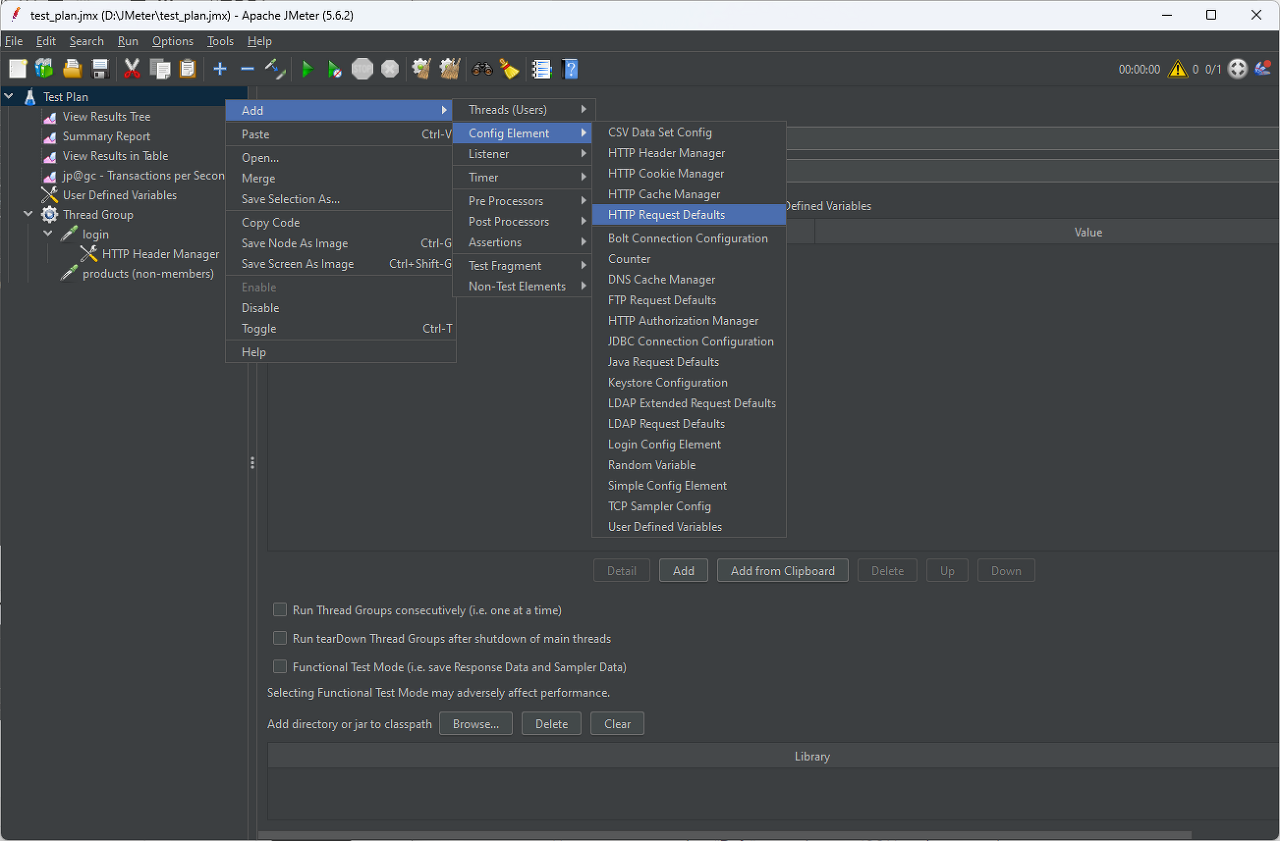Click the Reset Search brush icon

pos(510,69)
